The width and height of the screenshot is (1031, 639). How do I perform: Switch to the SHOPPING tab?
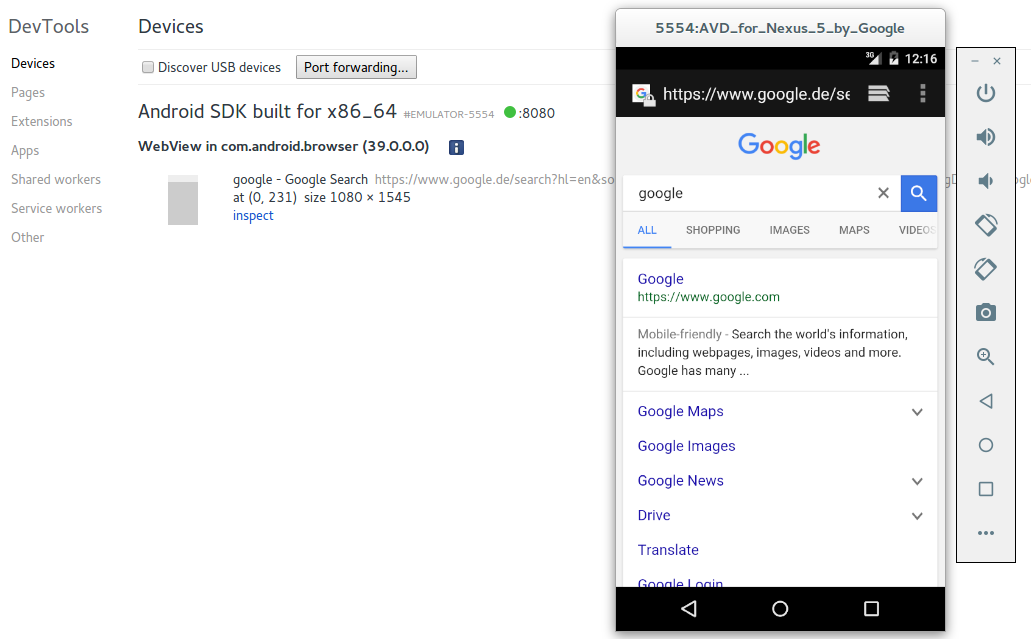(713, 230)
